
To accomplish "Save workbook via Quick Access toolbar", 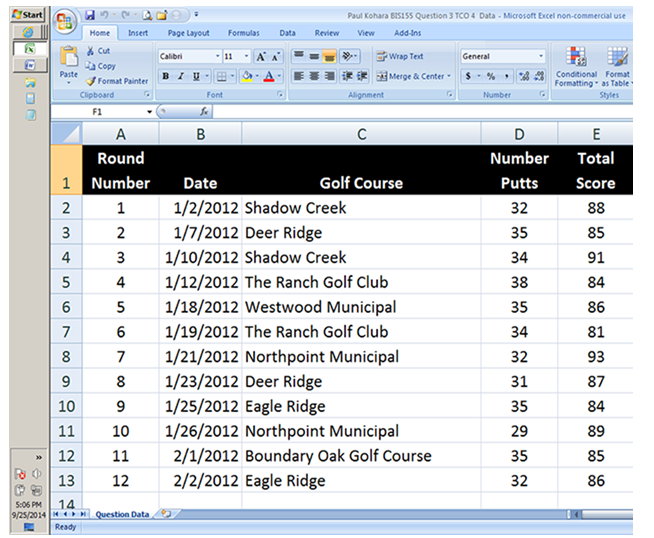I will coord(90,15).
